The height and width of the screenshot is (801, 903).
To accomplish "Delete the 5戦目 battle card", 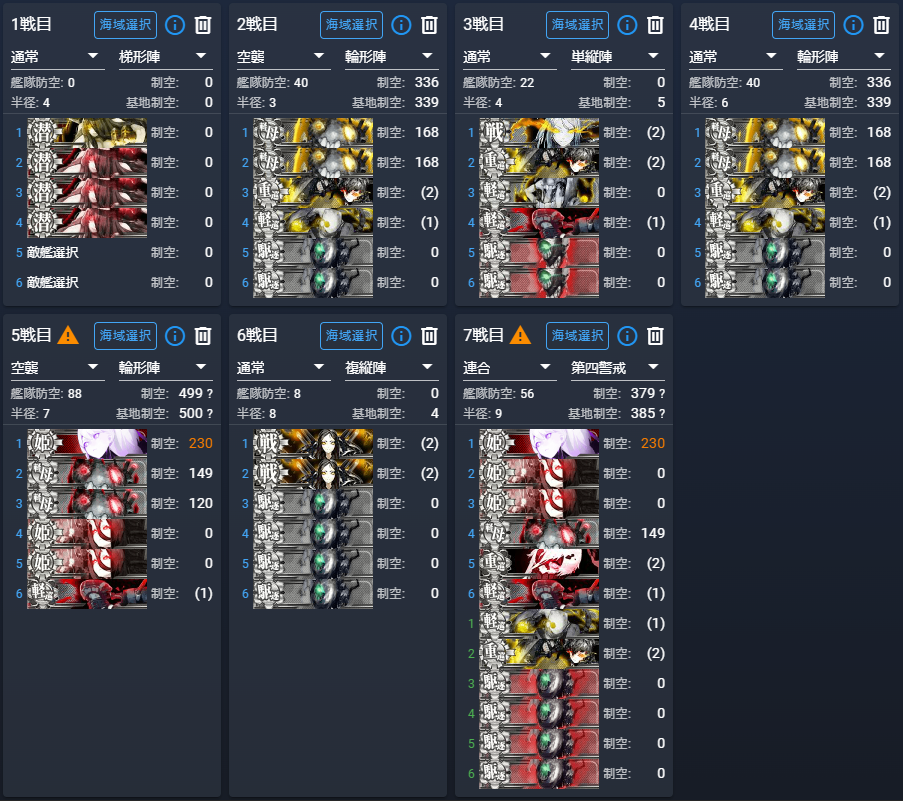I will [x=203, y=336].
